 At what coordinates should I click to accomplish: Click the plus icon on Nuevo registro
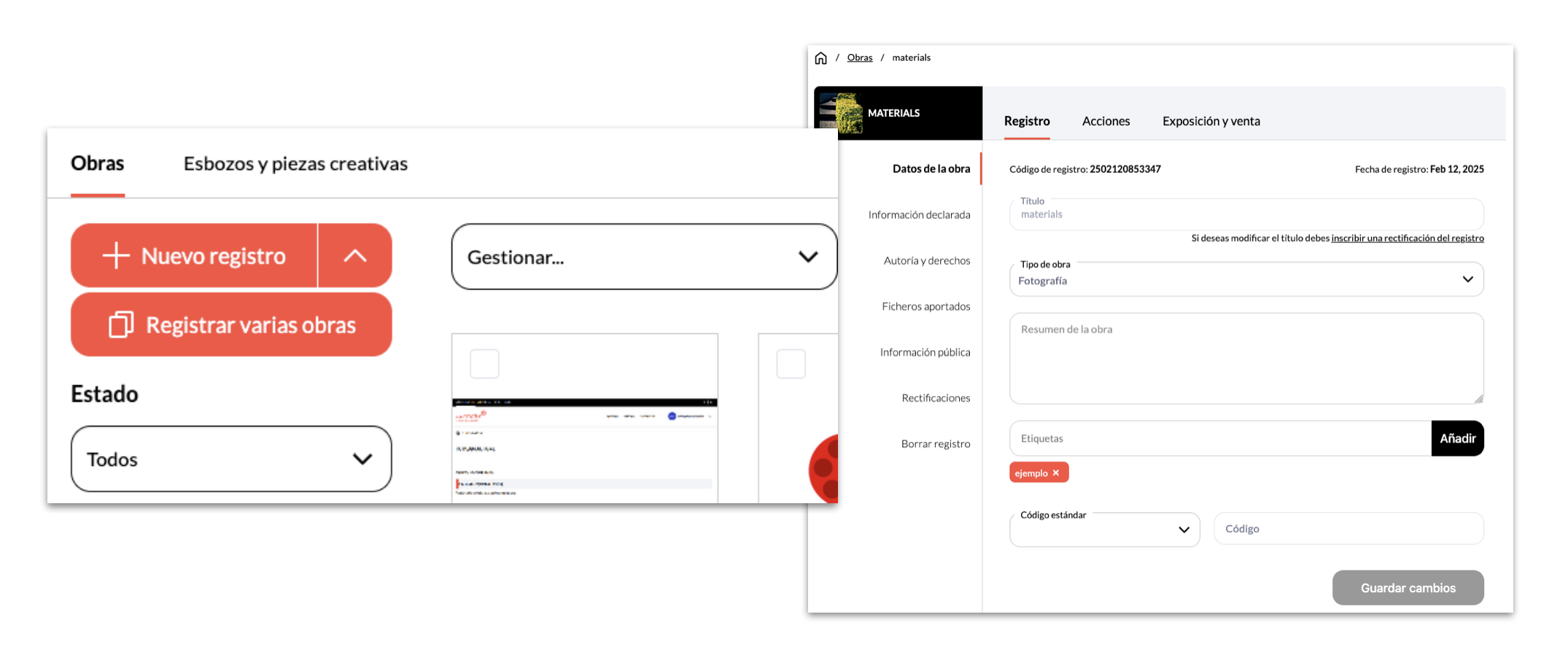(x=116, y=256)
